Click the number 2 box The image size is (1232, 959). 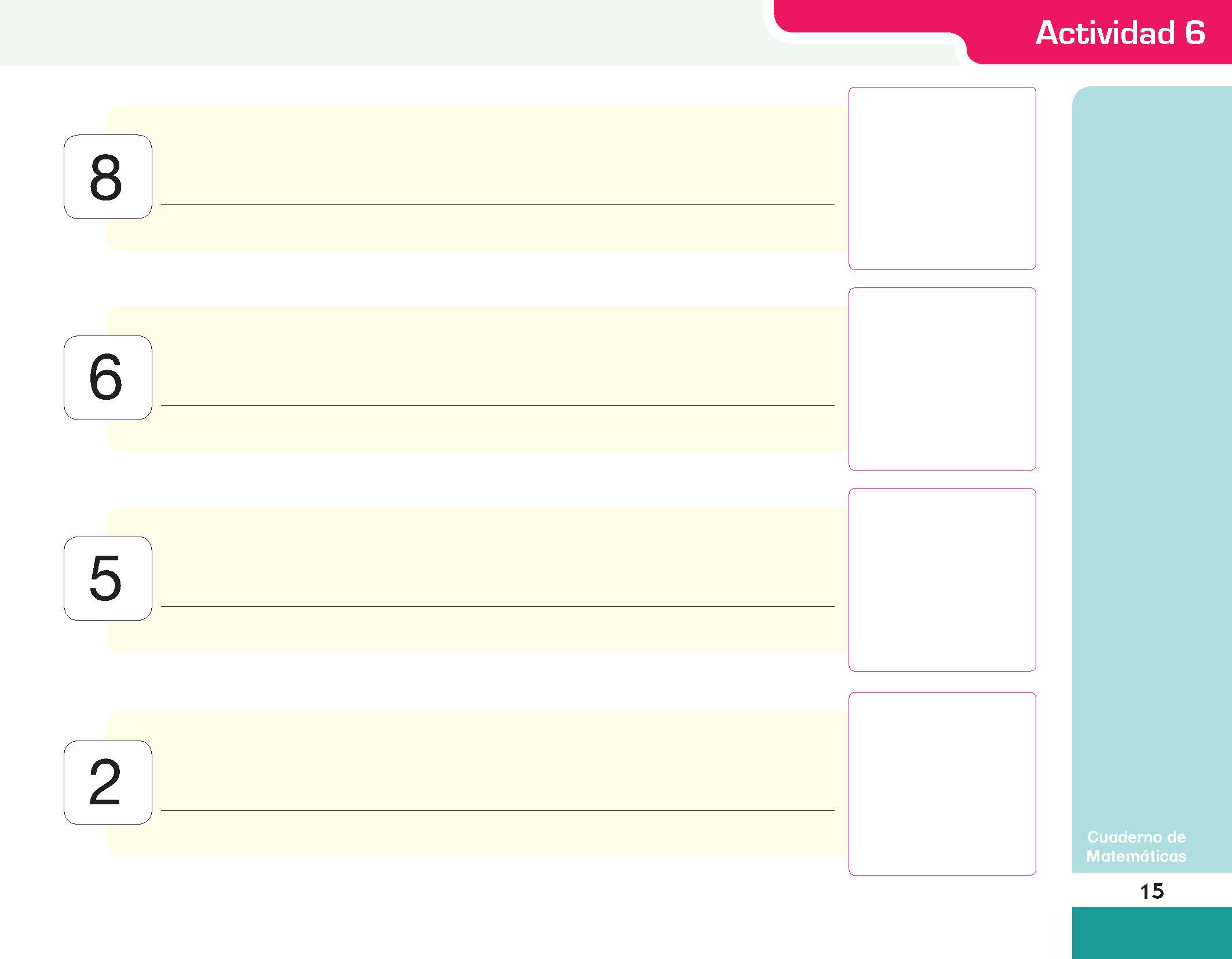tap(108, 782)
